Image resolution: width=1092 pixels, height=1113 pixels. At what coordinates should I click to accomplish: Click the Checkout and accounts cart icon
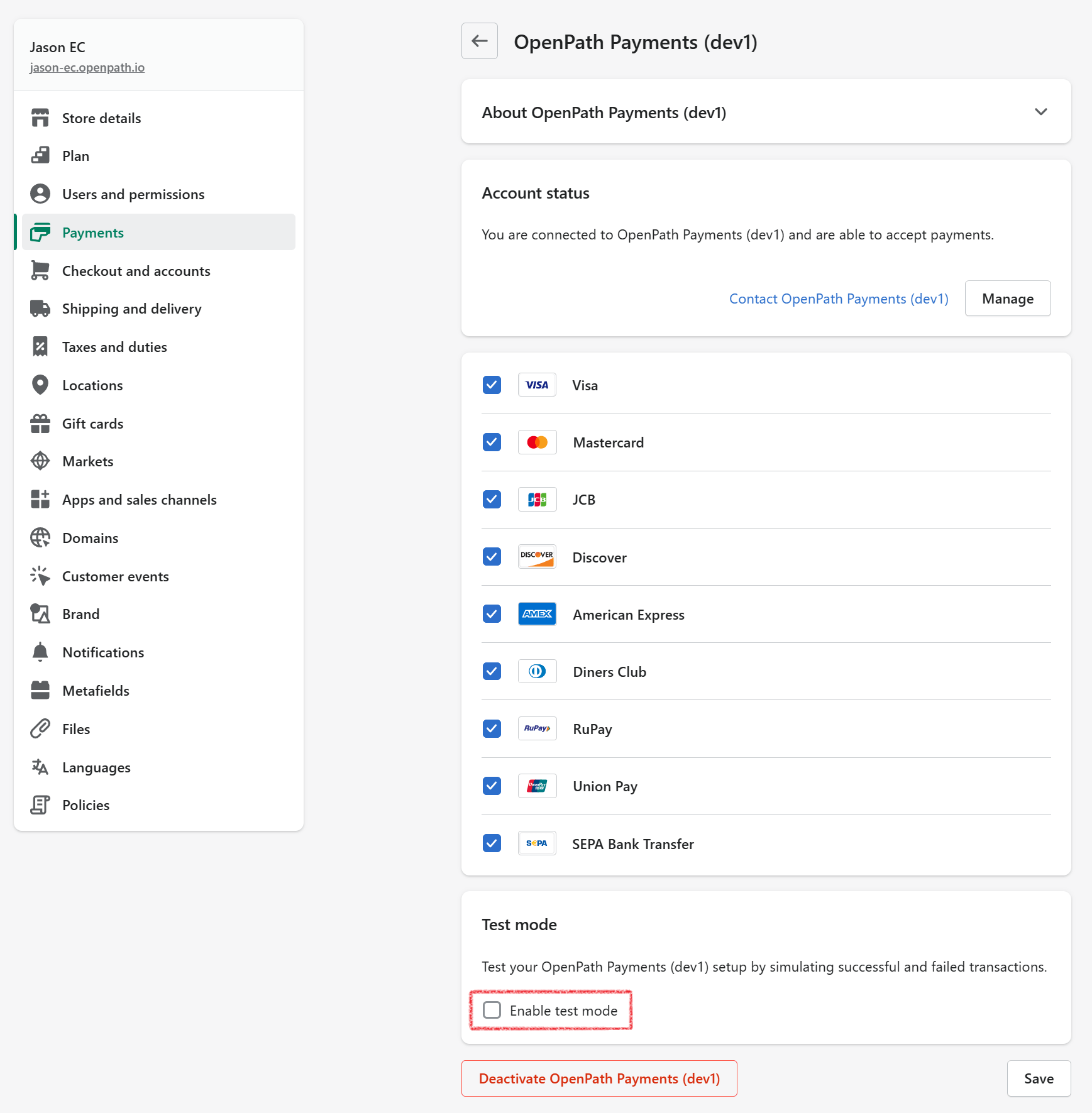click(40, 270)
